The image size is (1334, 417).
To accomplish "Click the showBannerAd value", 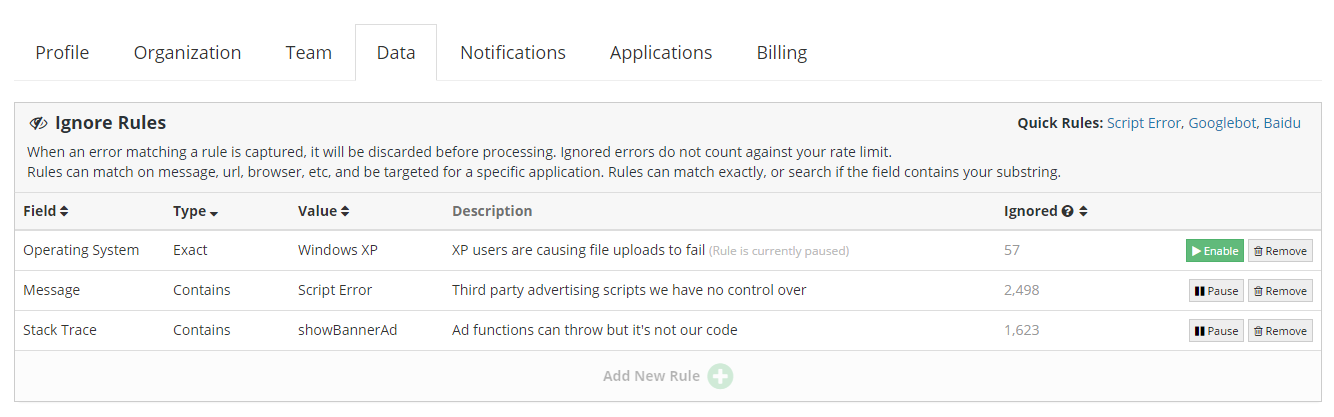I will click(x=347, y=330).
